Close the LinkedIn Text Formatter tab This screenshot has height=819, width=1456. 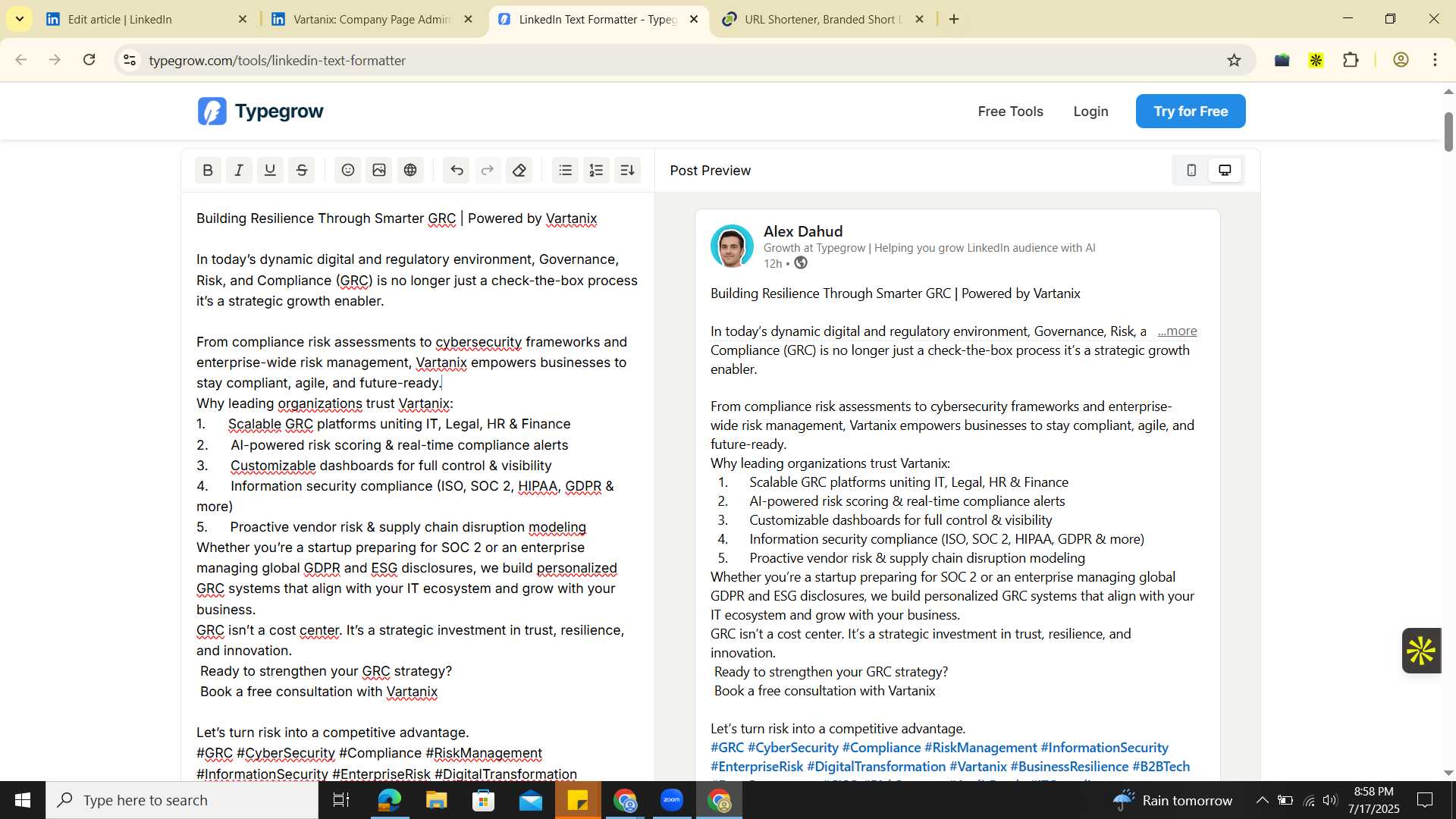tap(693, 19)
